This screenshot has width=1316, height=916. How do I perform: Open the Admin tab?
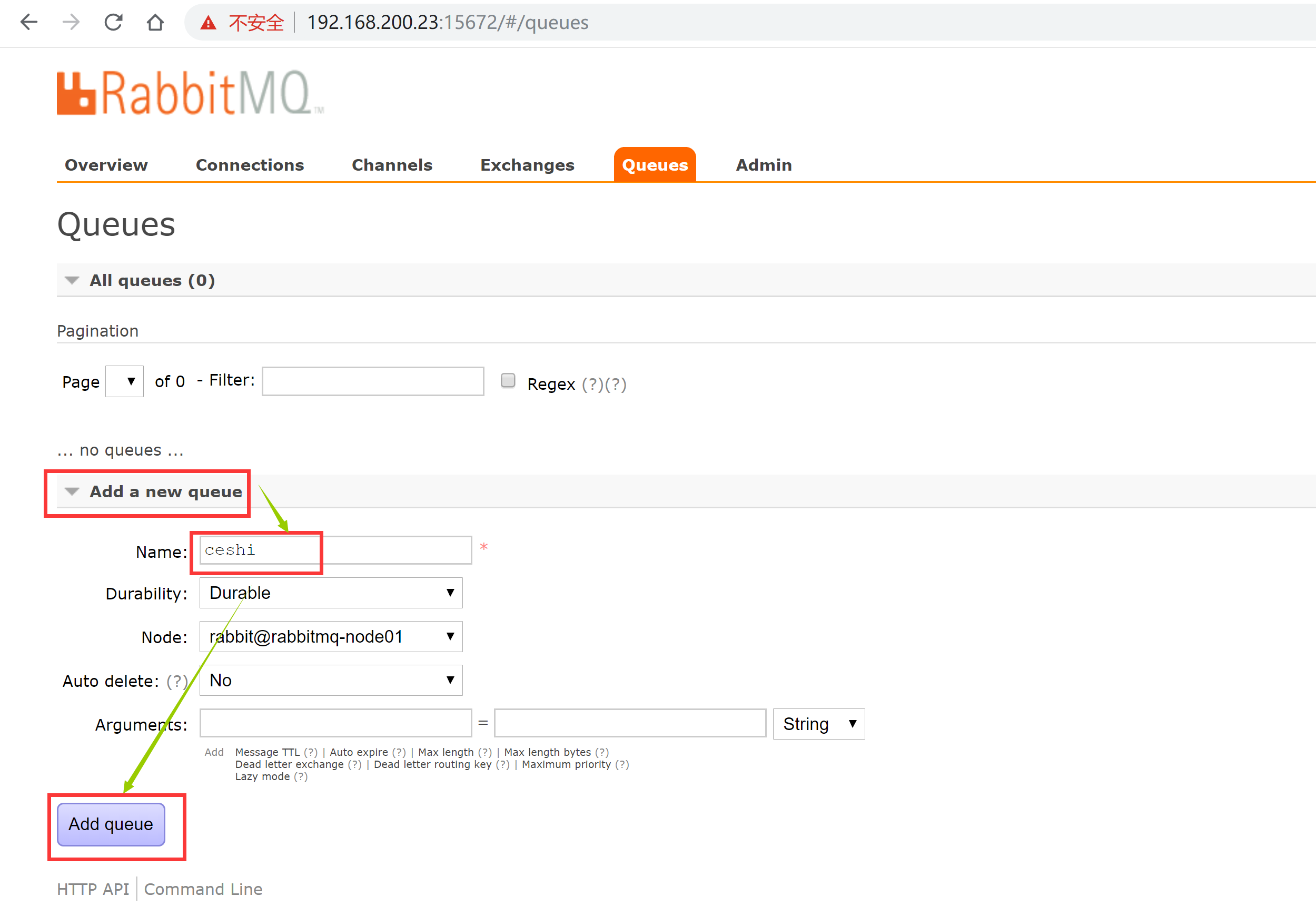[x=764, y=165]
